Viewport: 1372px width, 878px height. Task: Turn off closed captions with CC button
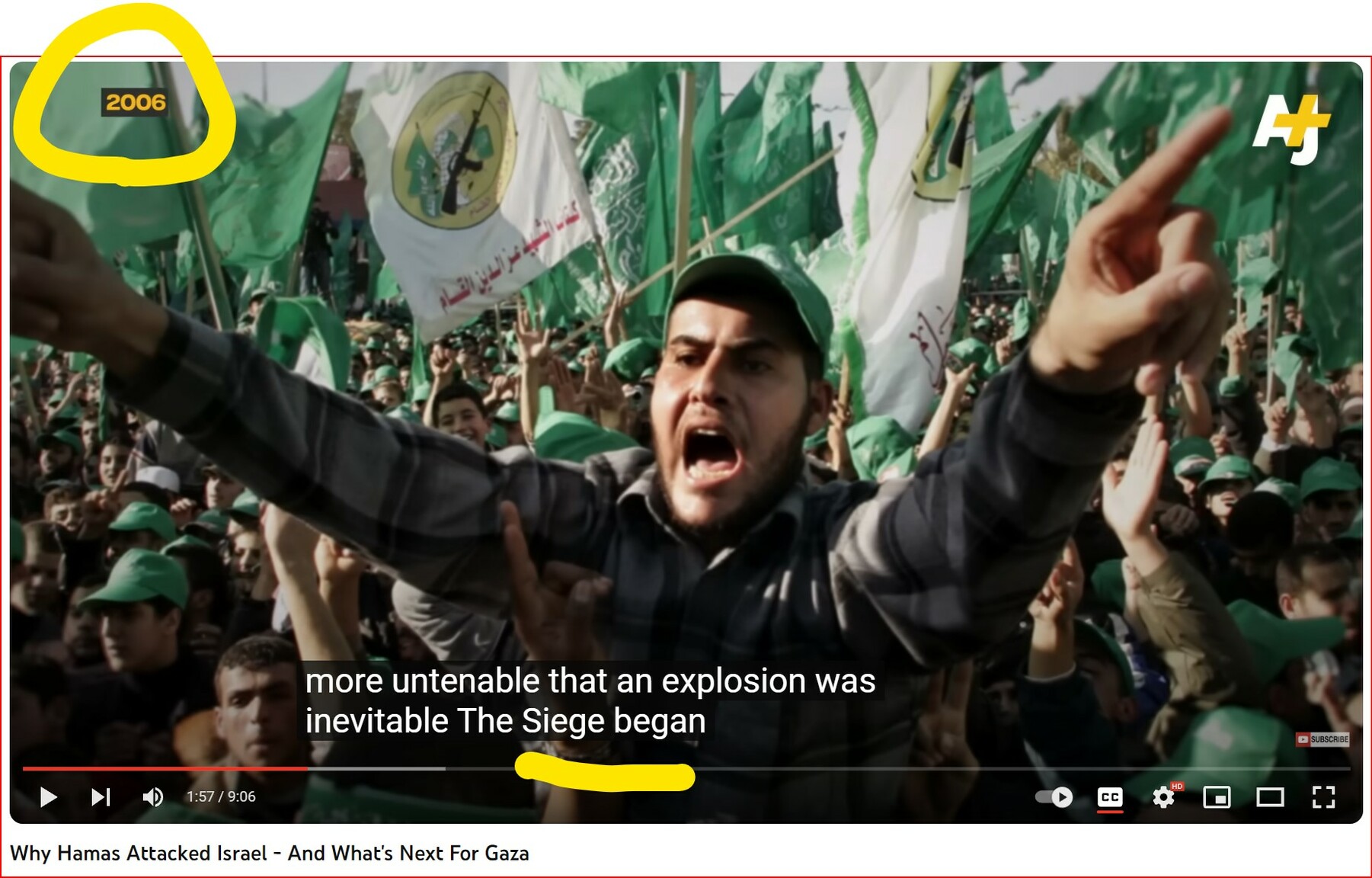tap(1110, 797)
